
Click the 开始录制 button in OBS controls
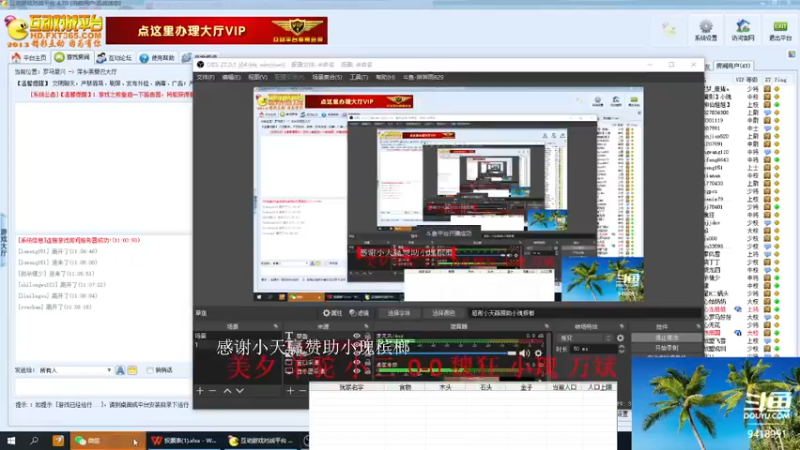point(666,348)
